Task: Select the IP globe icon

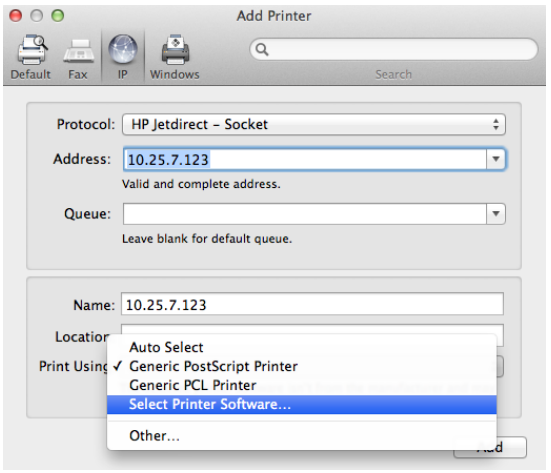Action: [123, 49]
